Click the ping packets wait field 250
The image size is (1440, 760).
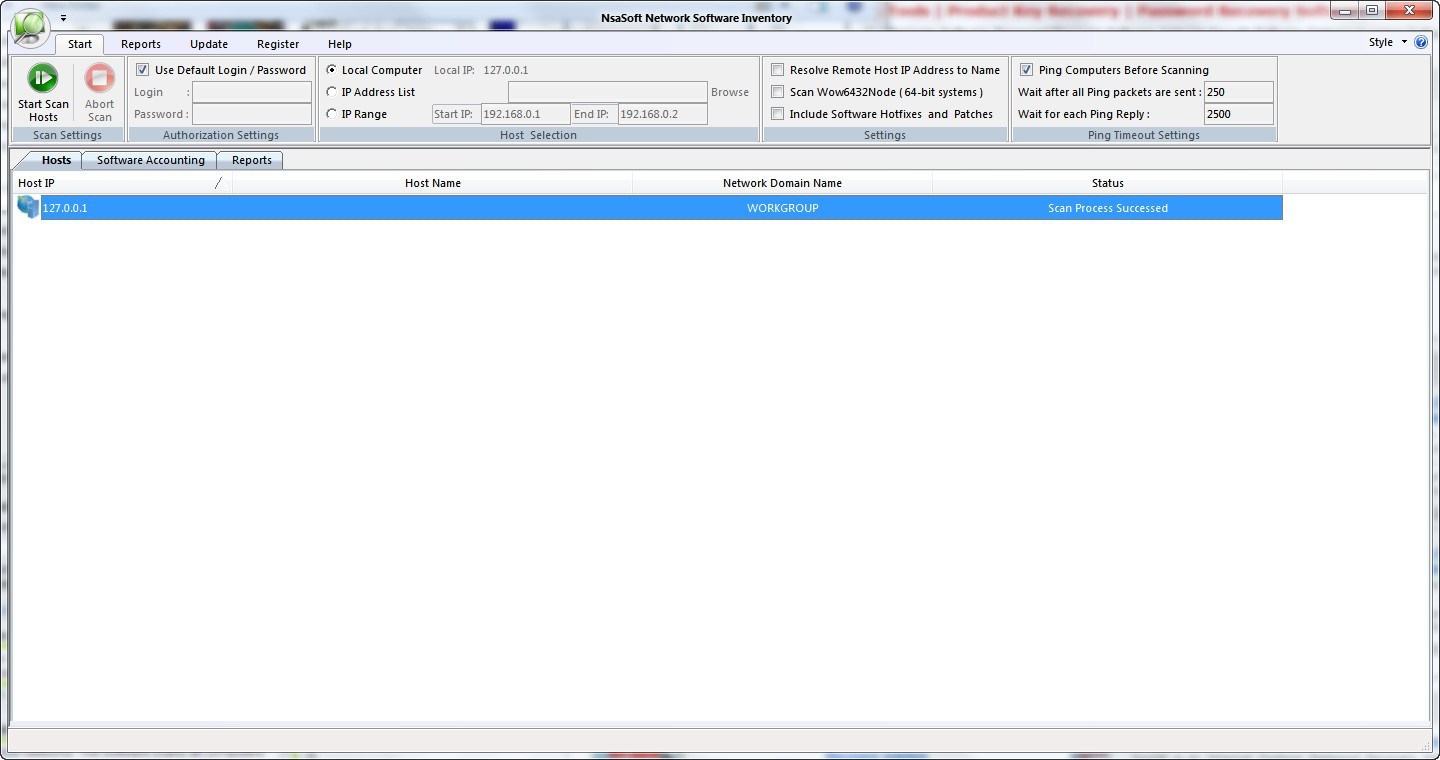[1239, 92]
